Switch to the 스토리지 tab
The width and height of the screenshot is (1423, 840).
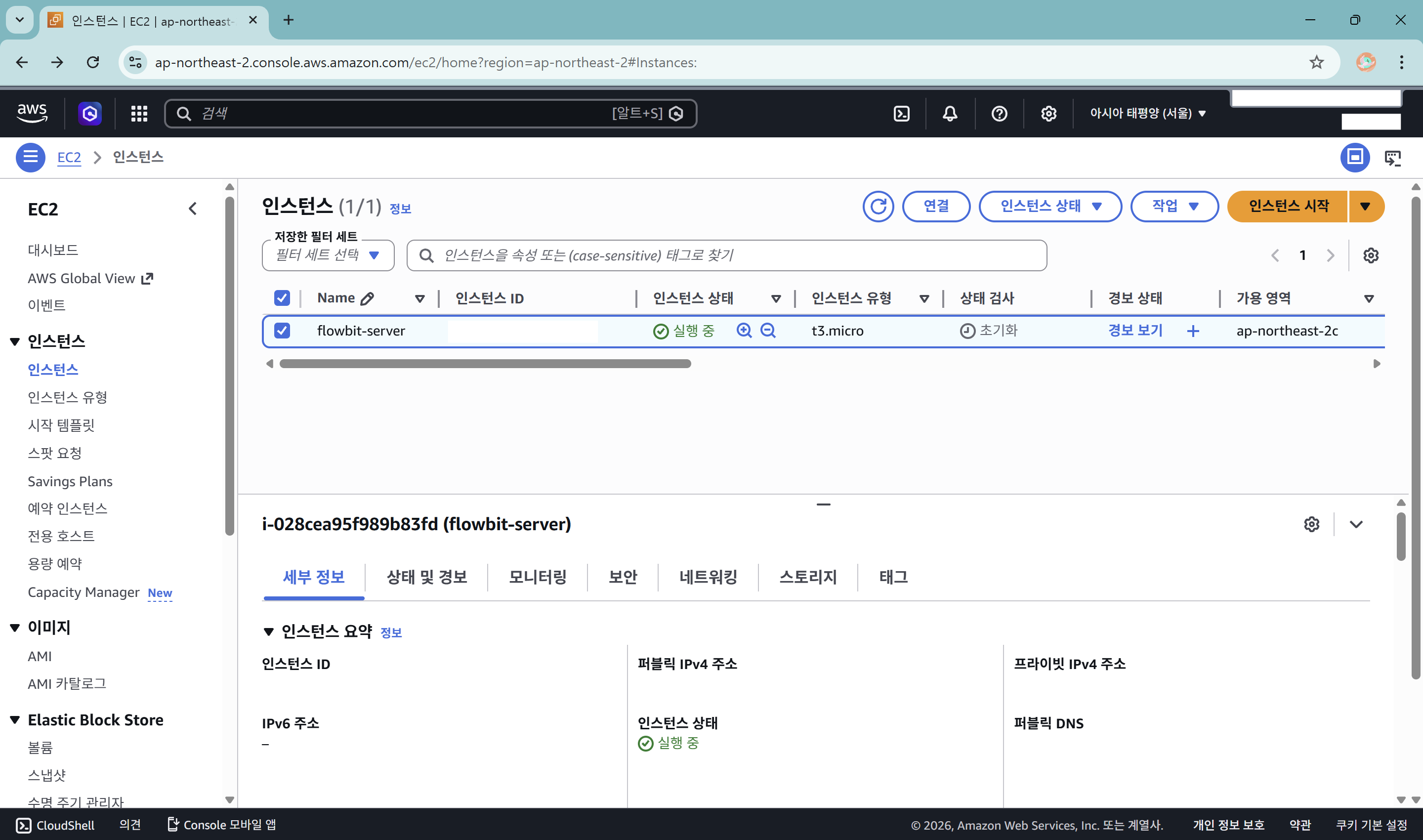(808, 577)
